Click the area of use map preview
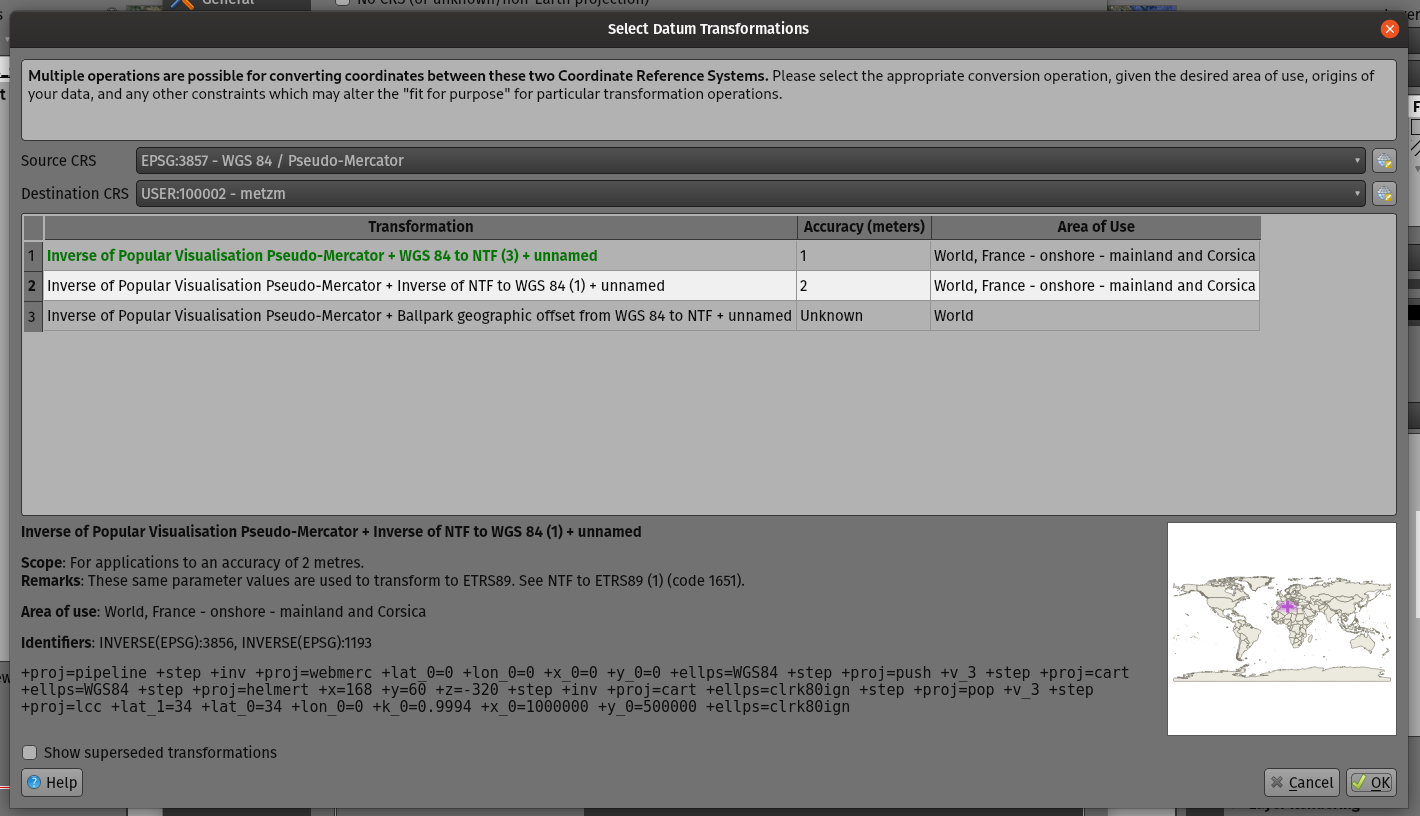Image resolution: width=1420 pixels, height=816 pixels. tap(1281, 628)
